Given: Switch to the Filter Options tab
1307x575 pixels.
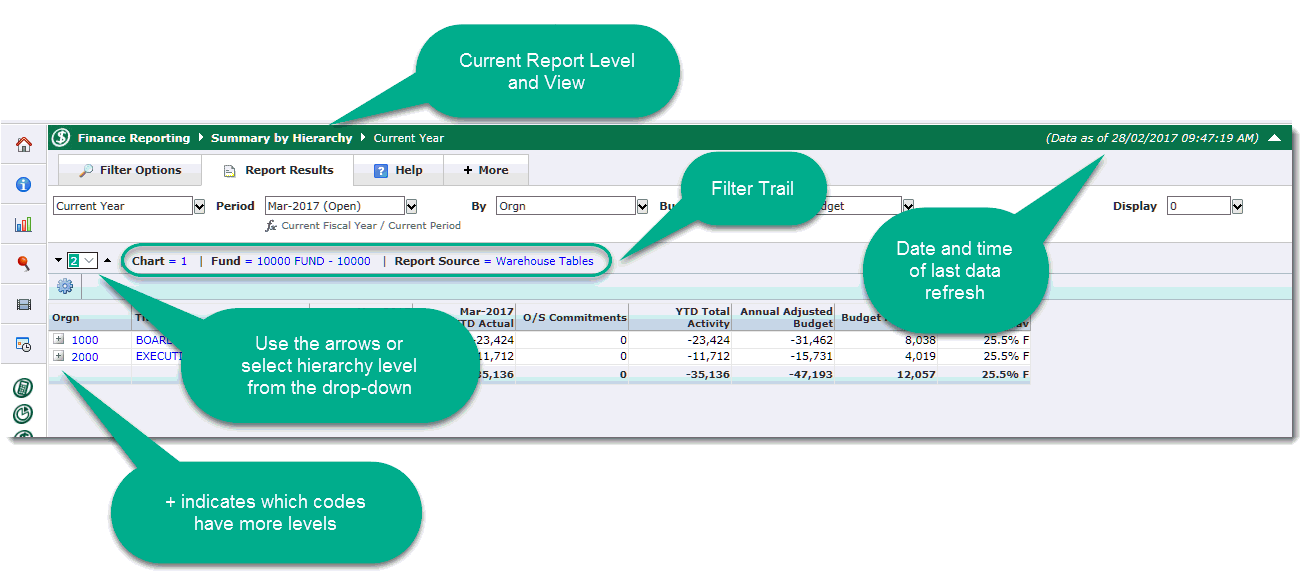Looking at the screenshot, I should pyautogui.click(x=130, y=170).
